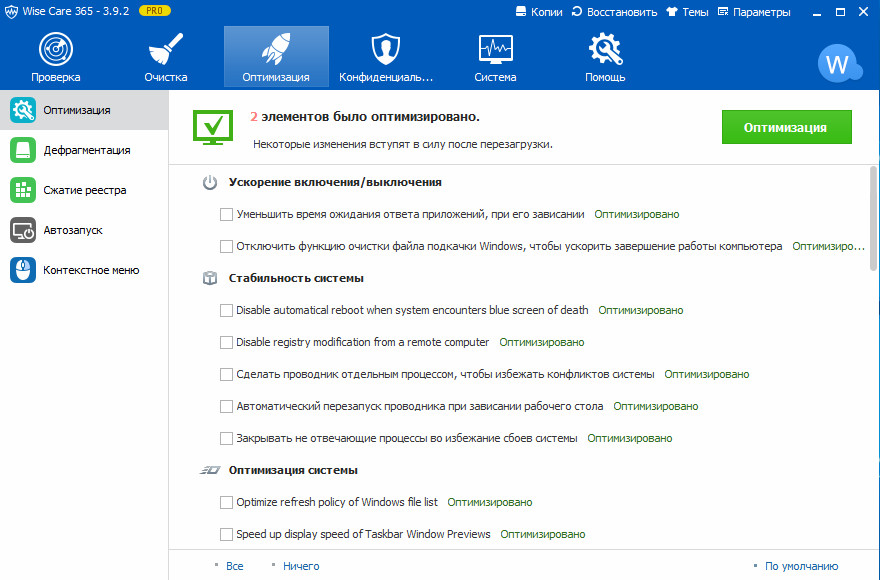Open the Конфиденциальность shield icon
Screen dimensions: 880x580
[x=386, y=49]
